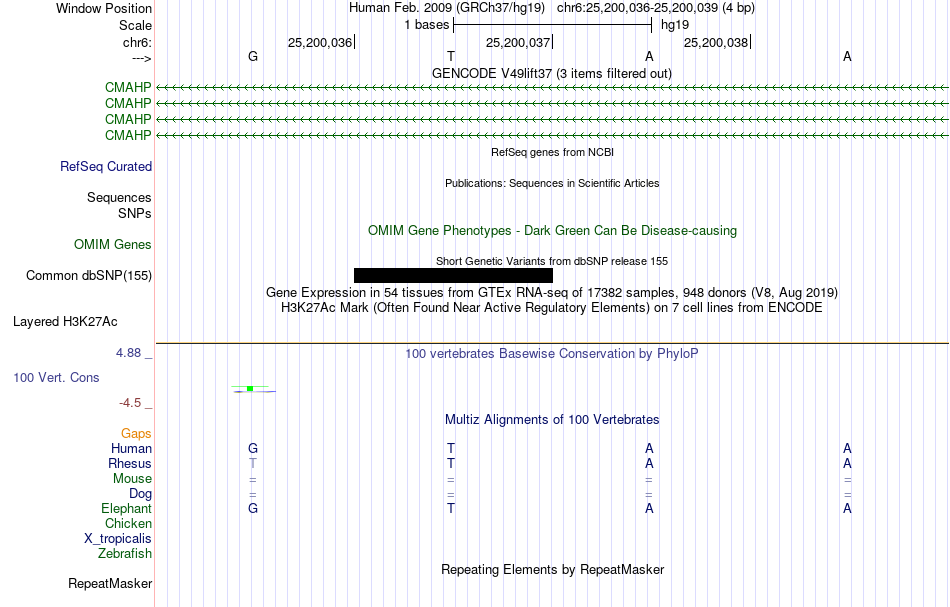Click T in the Elephant alignment row

point(451,509)
